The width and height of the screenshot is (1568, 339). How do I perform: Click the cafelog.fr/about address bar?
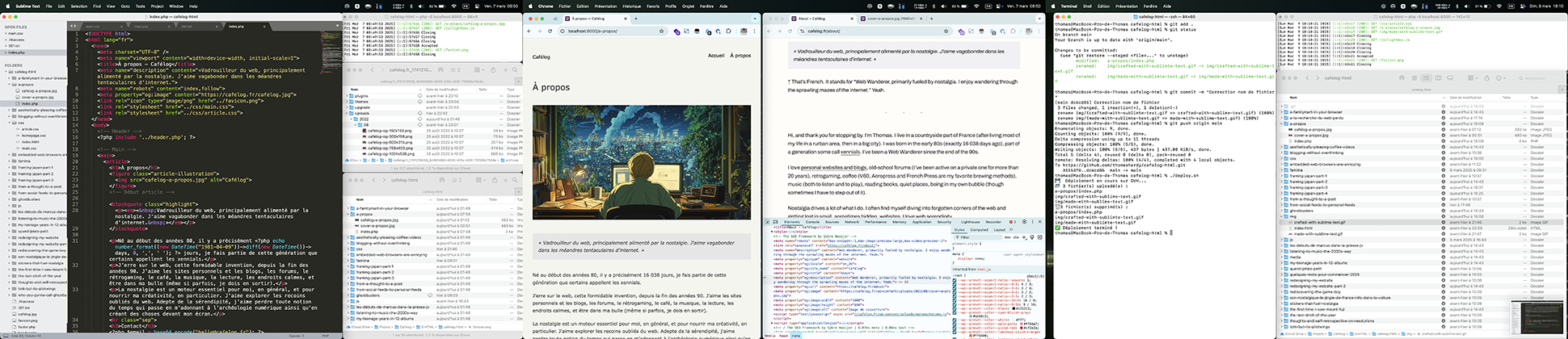click(875, 31)
